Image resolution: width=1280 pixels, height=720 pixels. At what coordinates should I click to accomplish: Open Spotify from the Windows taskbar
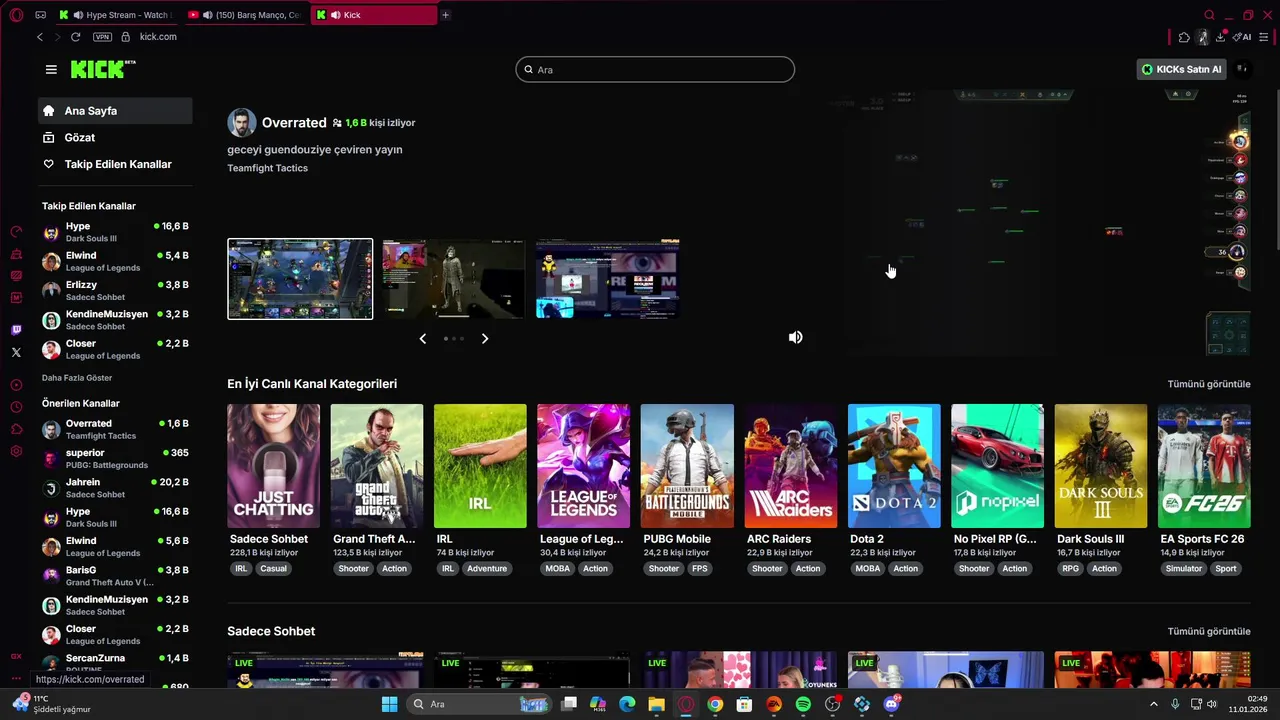coord(803,704)
